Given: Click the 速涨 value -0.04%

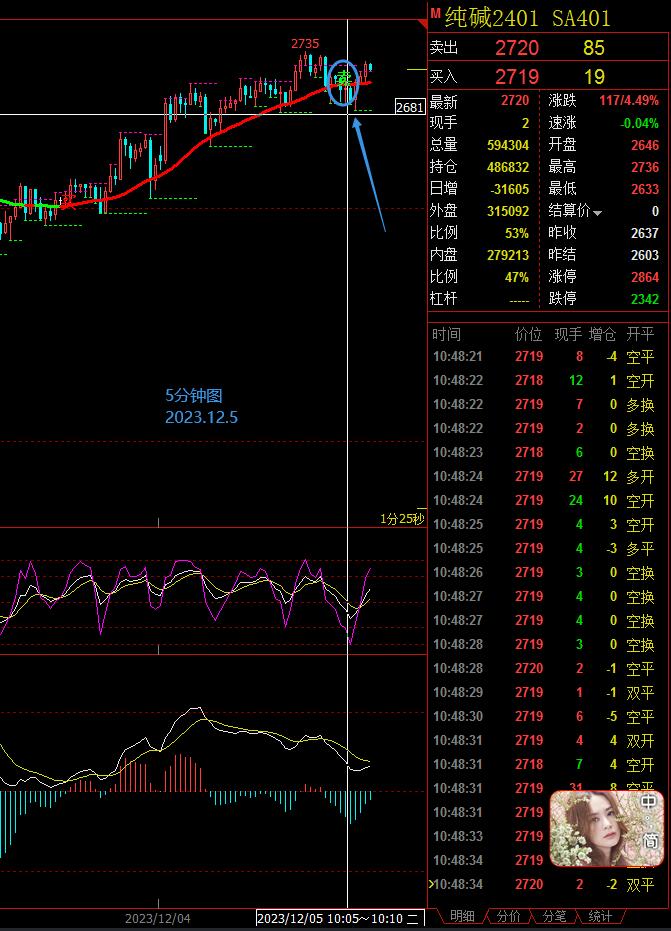Looking at the screenshot, I should (x=639, y=123).
